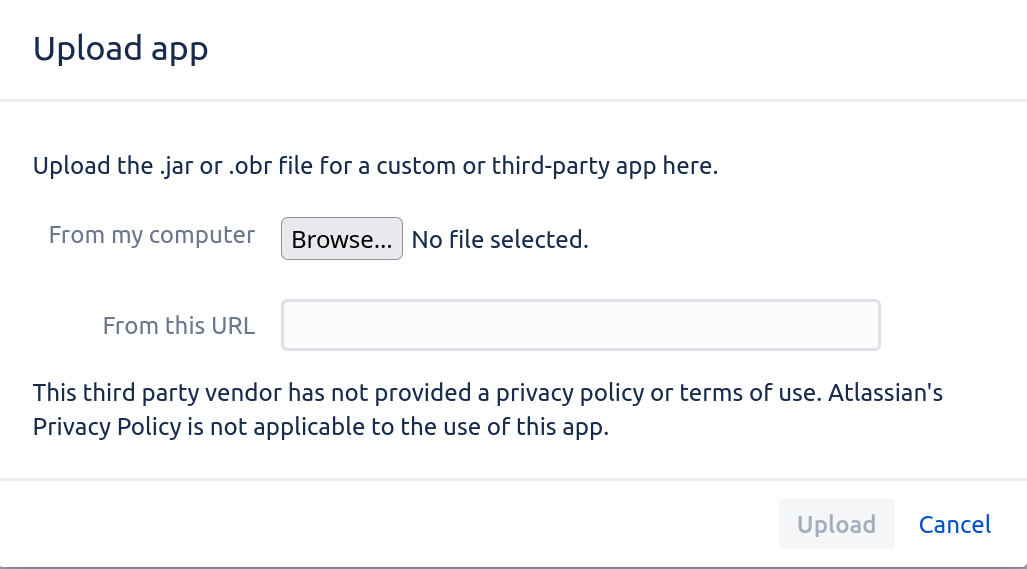Click "This third party" starting the notice

click(x=117, y=393)
